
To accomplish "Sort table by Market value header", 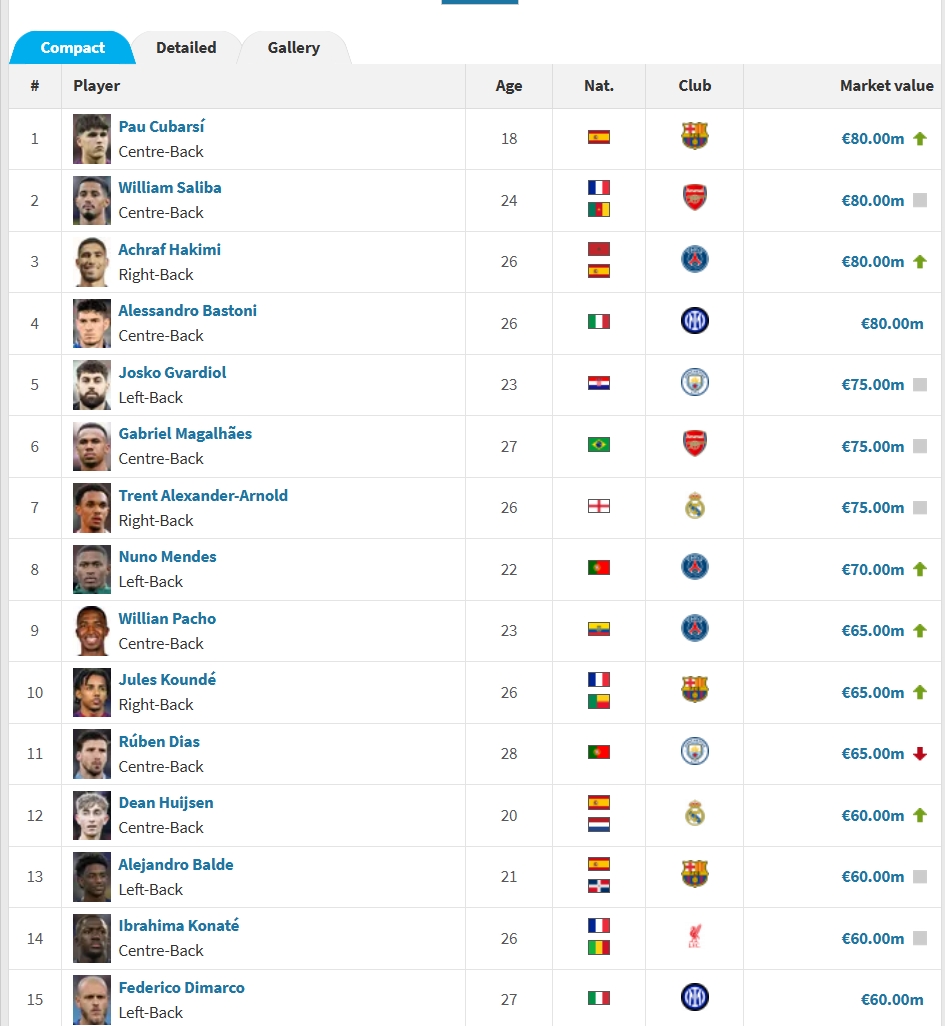I will tap(886, 86).
